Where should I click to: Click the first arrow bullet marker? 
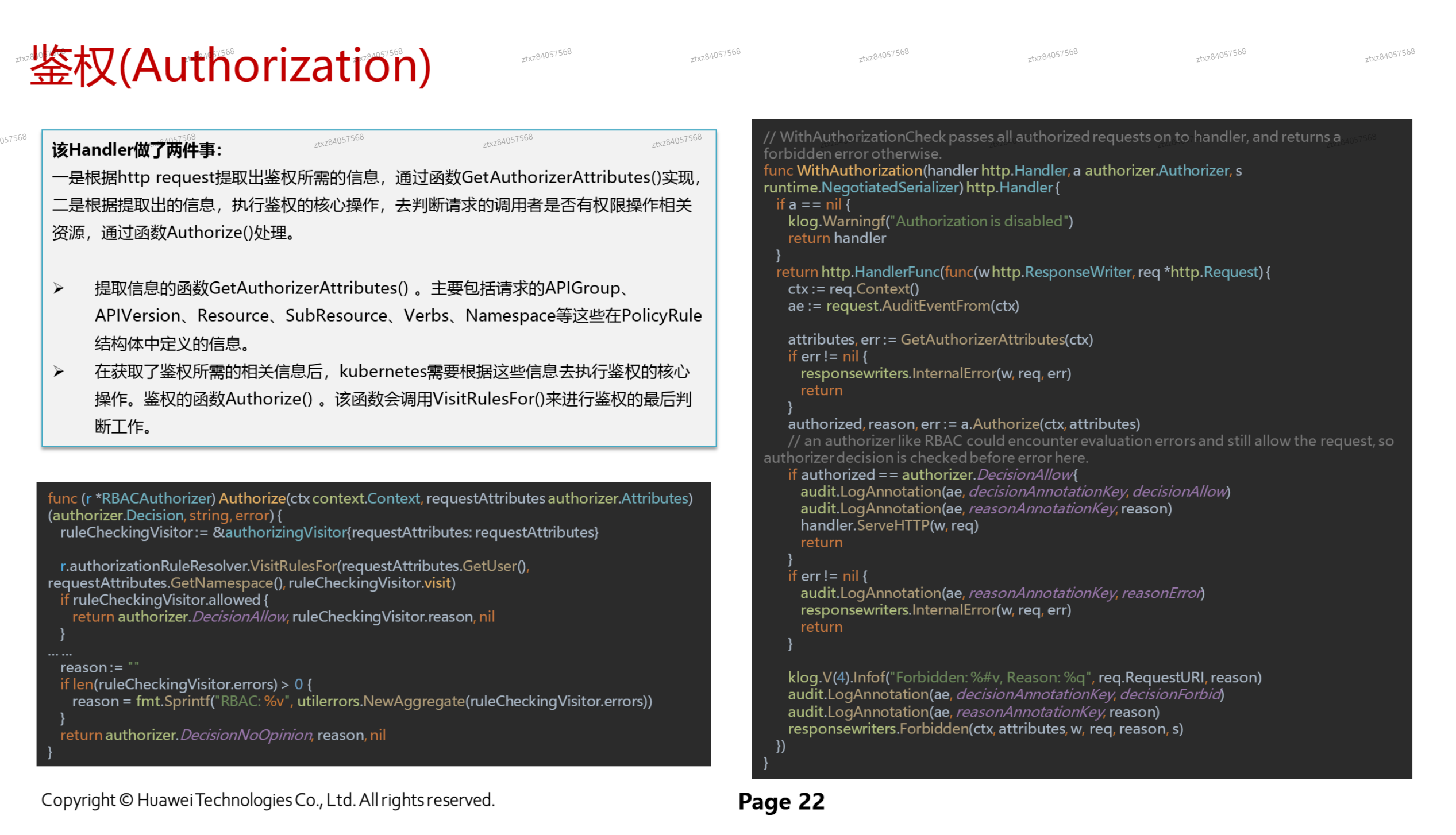coord(58,288)
